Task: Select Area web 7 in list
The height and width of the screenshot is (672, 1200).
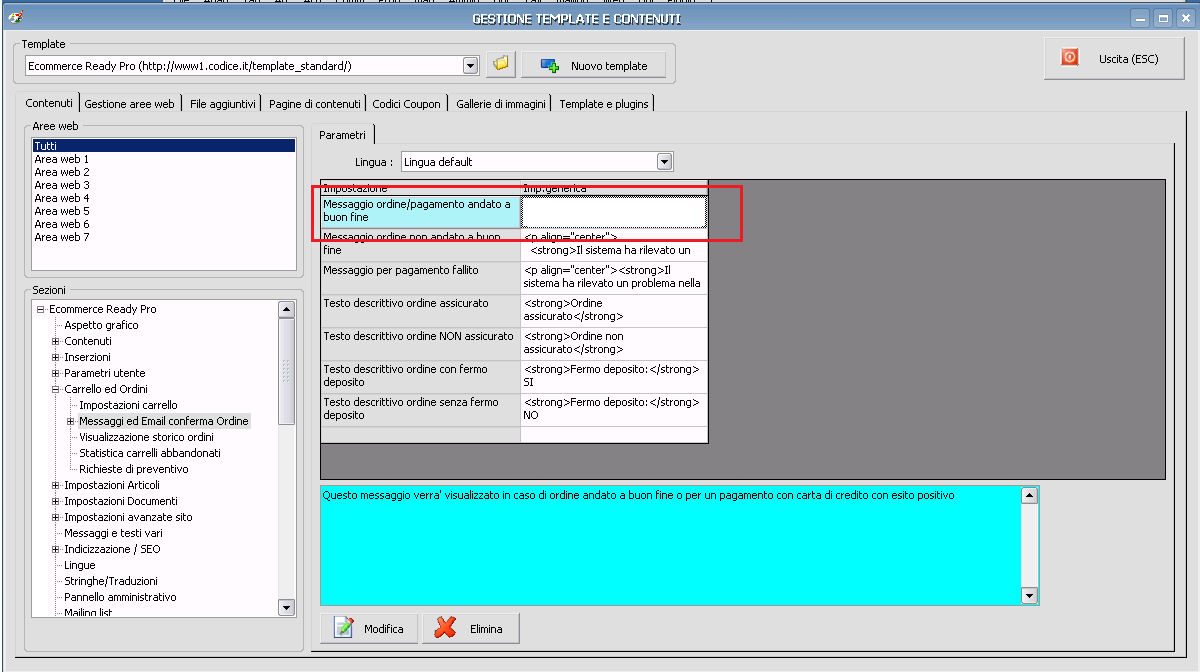Action: (61, 237)
